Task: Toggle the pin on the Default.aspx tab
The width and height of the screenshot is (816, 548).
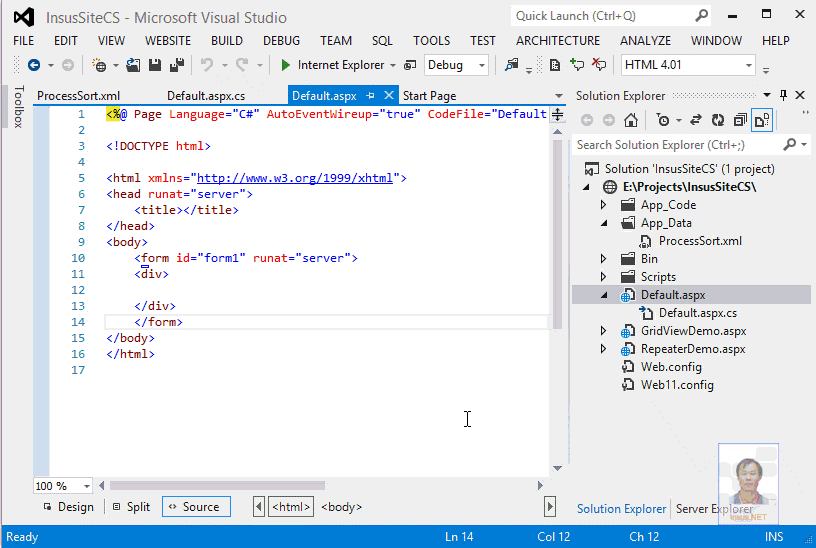Action: tap(370, 96)
